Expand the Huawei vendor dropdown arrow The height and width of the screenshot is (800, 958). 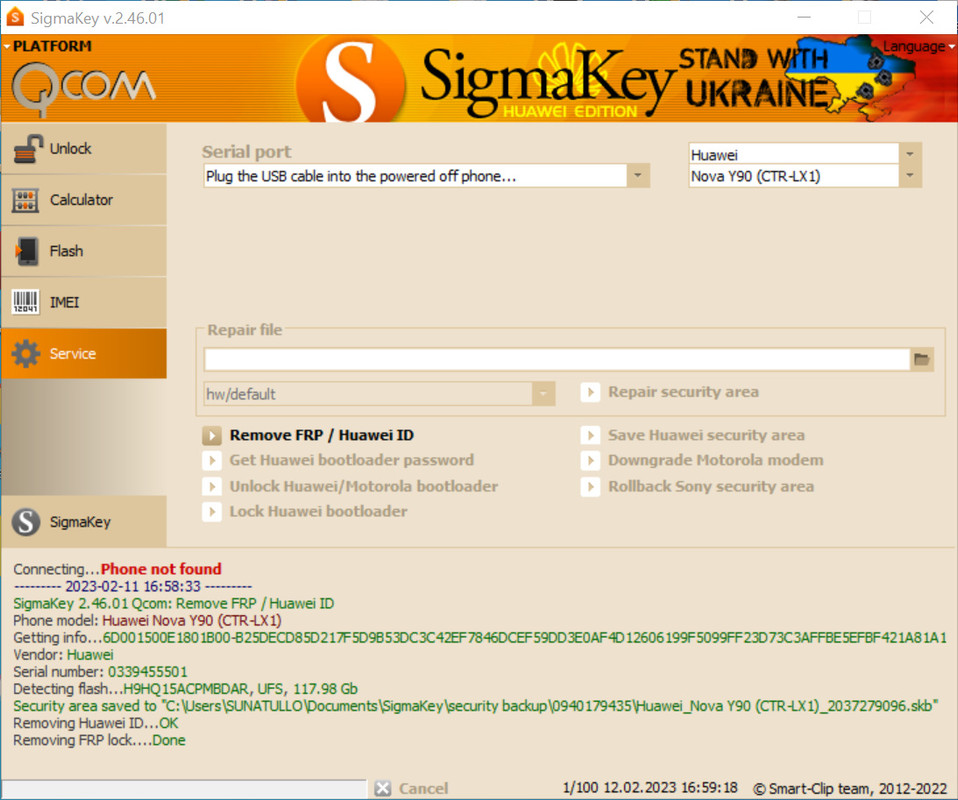(910, 154)
